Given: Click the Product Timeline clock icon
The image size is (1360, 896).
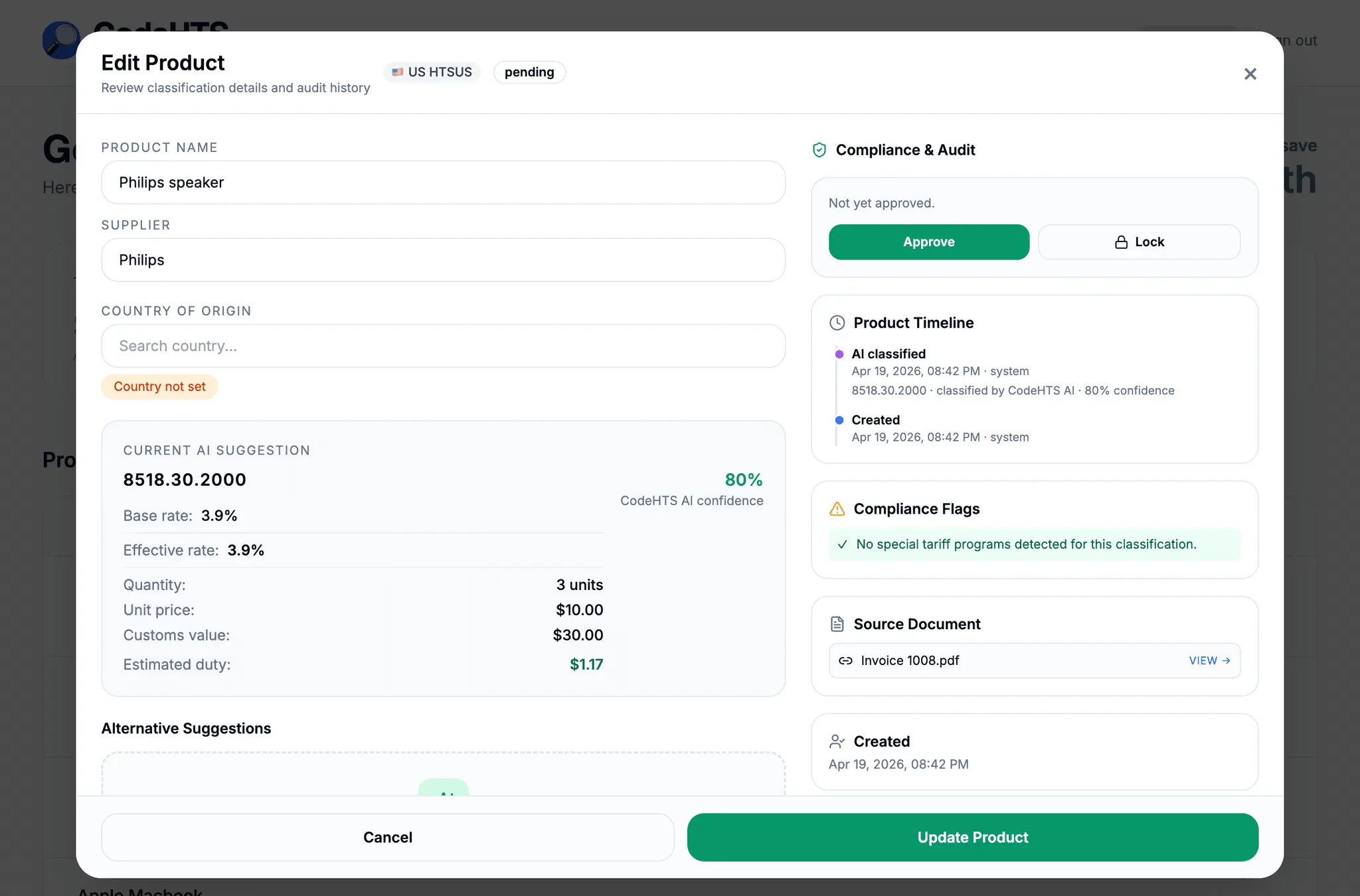Looking at the screenshot, I should point(837,323).
